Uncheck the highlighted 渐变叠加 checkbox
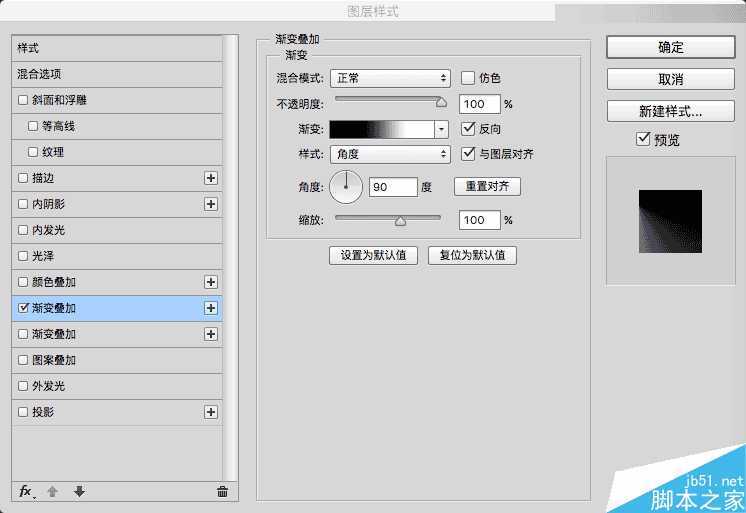The width and height of the screenshot is (746, 513). tap(23, 308)
